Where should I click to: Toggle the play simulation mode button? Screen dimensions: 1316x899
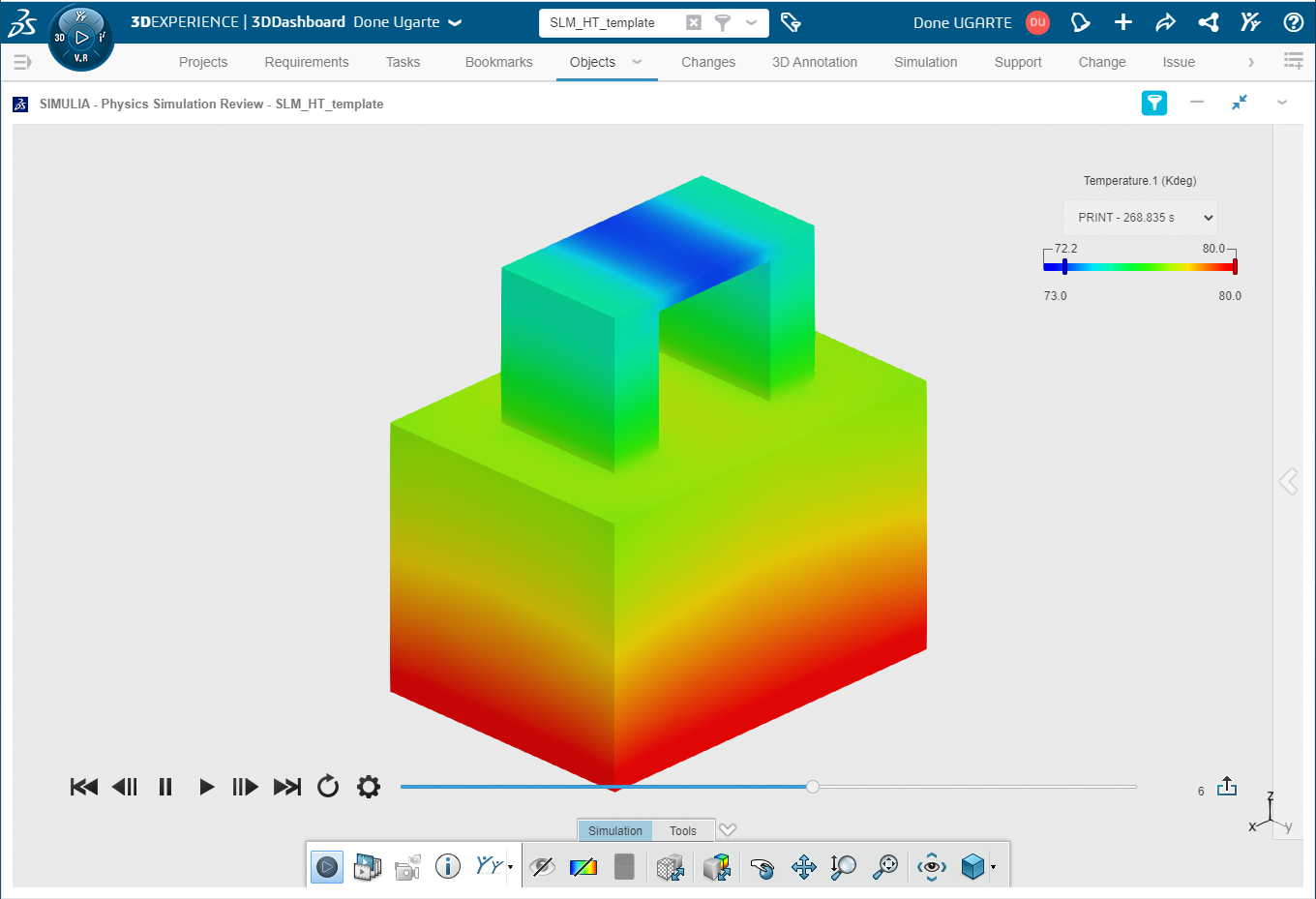pos(327,867)
